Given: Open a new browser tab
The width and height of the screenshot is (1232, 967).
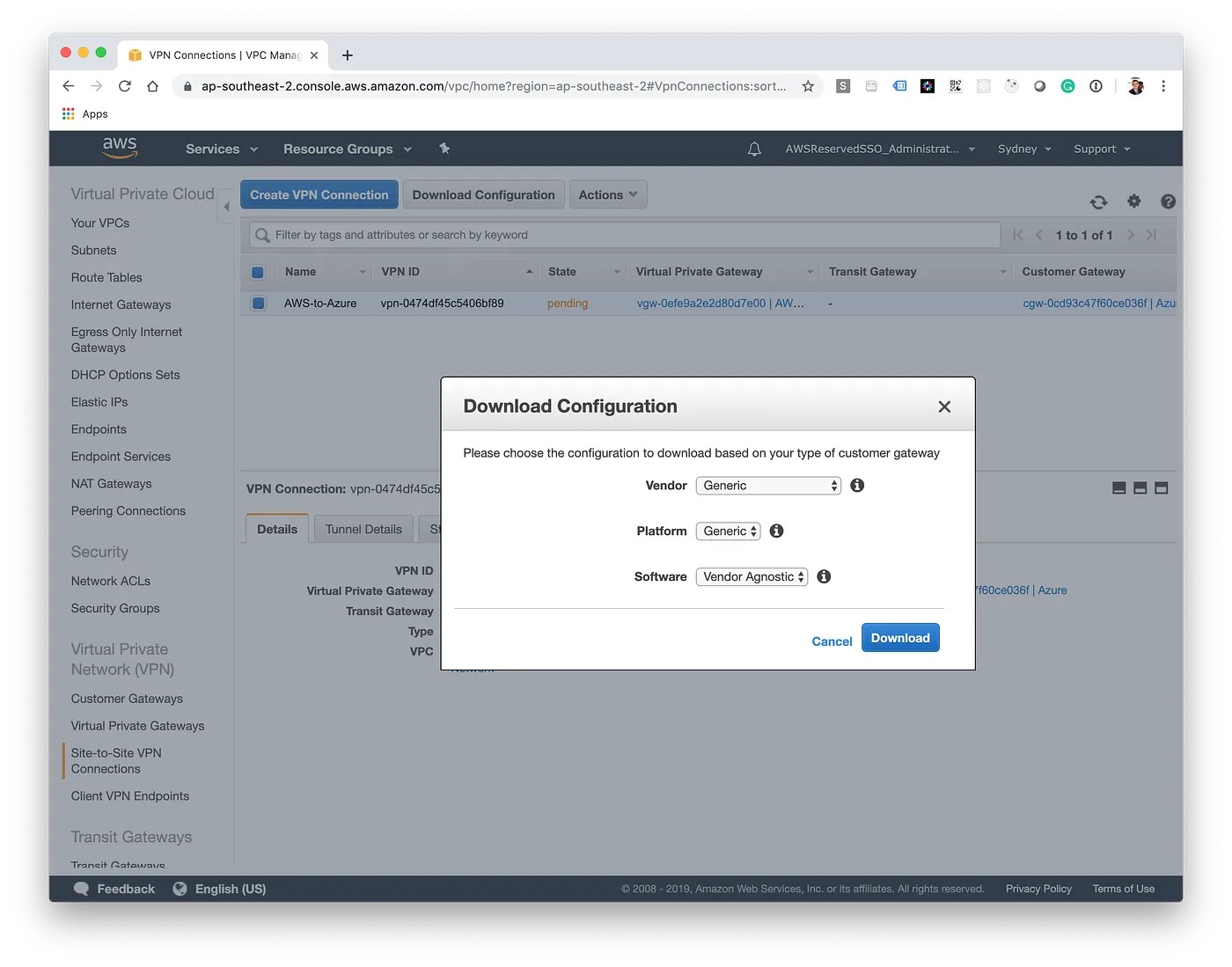Looking at the screenshot, I should pyautogui.click(x=348, y=55).
